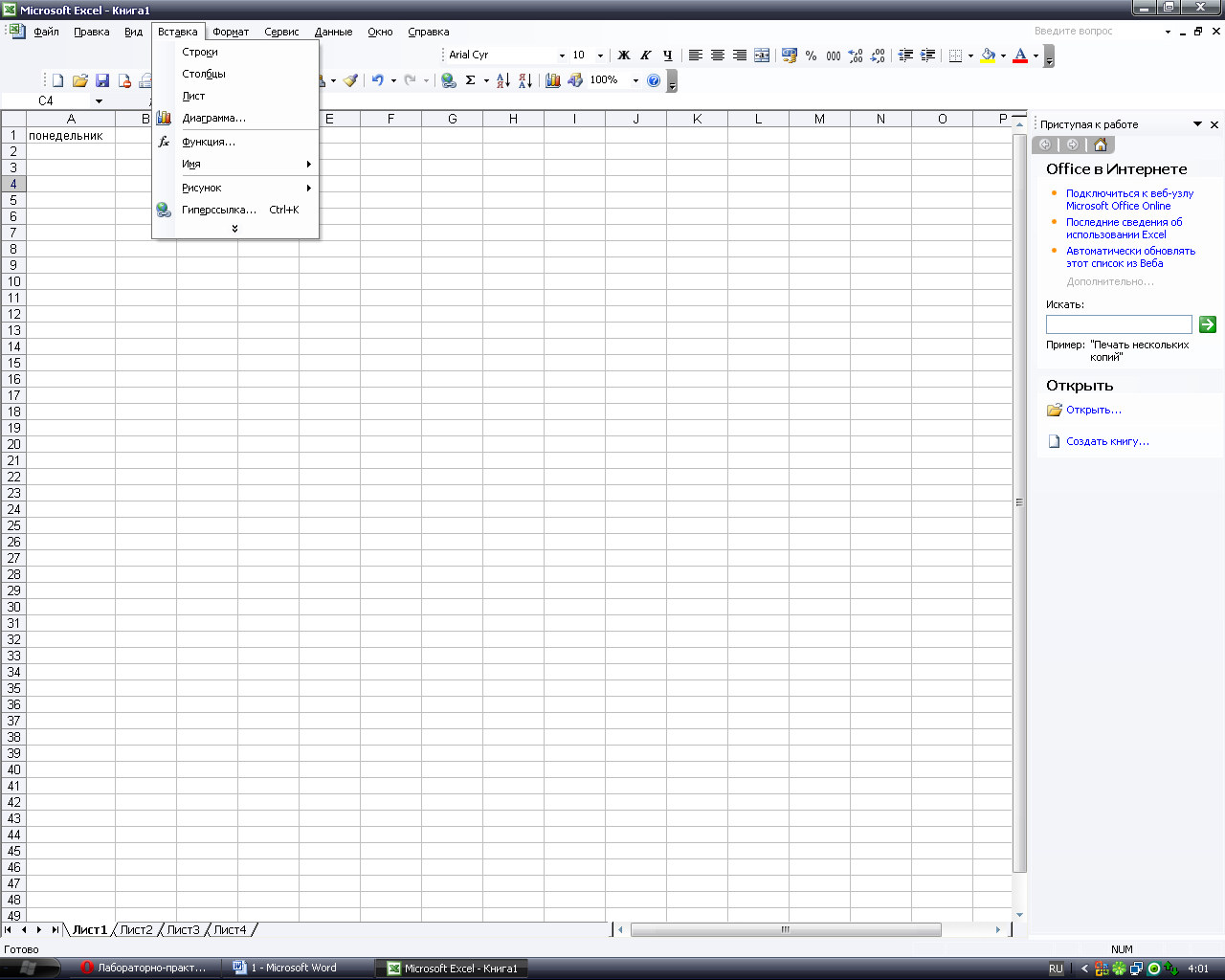The height and width of the screenshot is (980, 1225).
Task: Decrease cell indent
Action: pyautogui.click(x=905, y=56)
